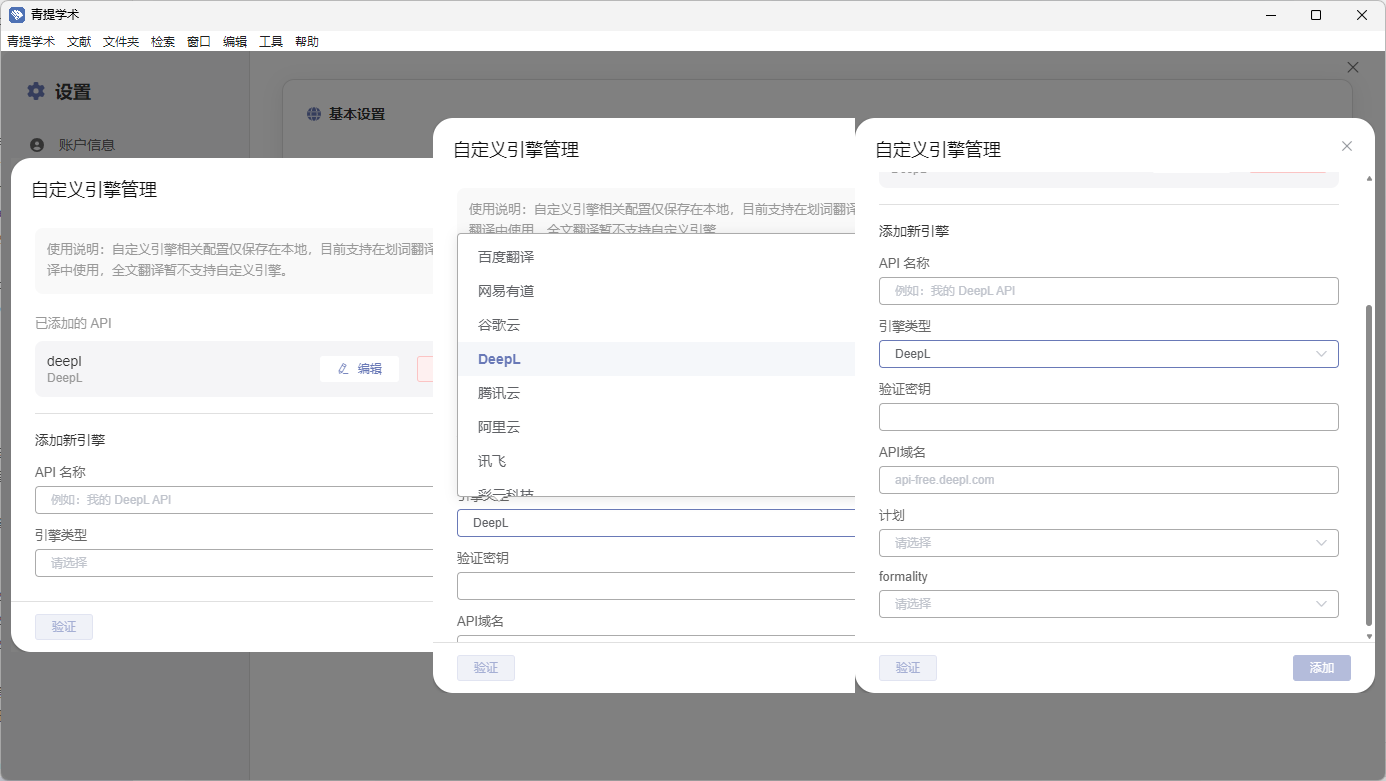Choose 腾讯云 in the engine type list
Image resolution: width=1386 pixels, height=781 pixels.
click(499, 393)
